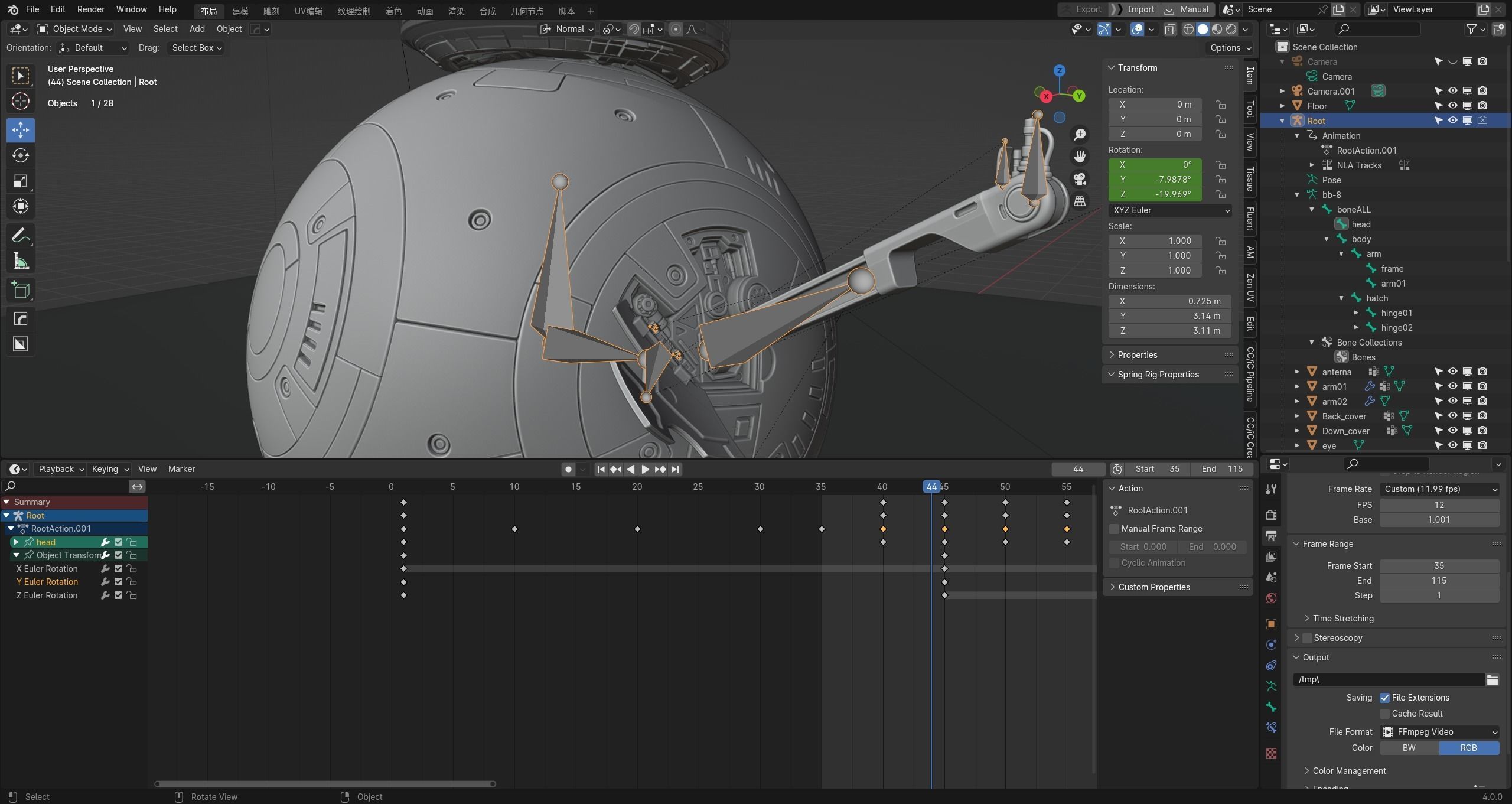Switch to rendered viewport shading
This screenshot has height=804, width=1512.
click(1231, 29)
